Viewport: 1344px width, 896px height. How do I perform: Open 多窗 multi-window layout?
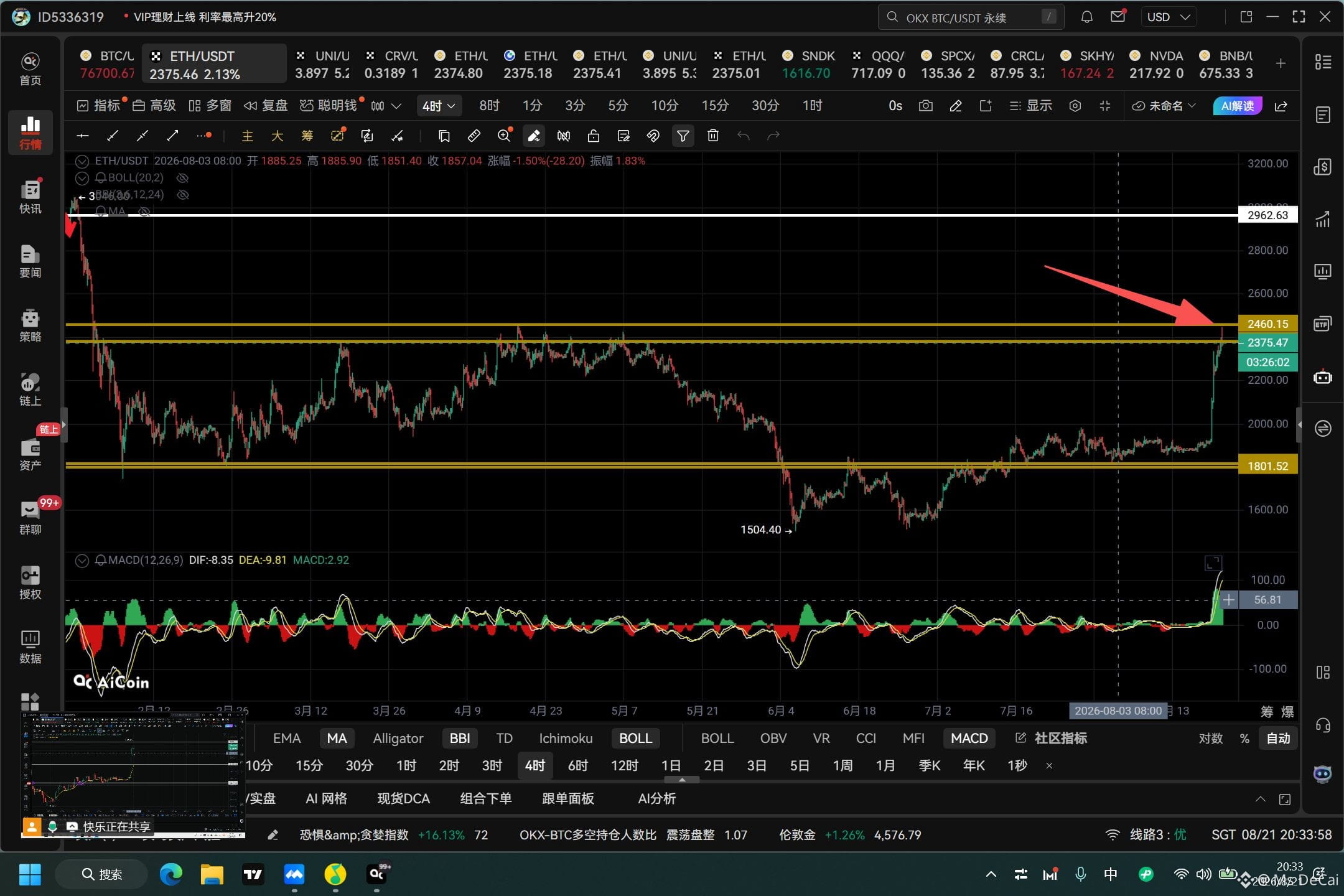210,106
